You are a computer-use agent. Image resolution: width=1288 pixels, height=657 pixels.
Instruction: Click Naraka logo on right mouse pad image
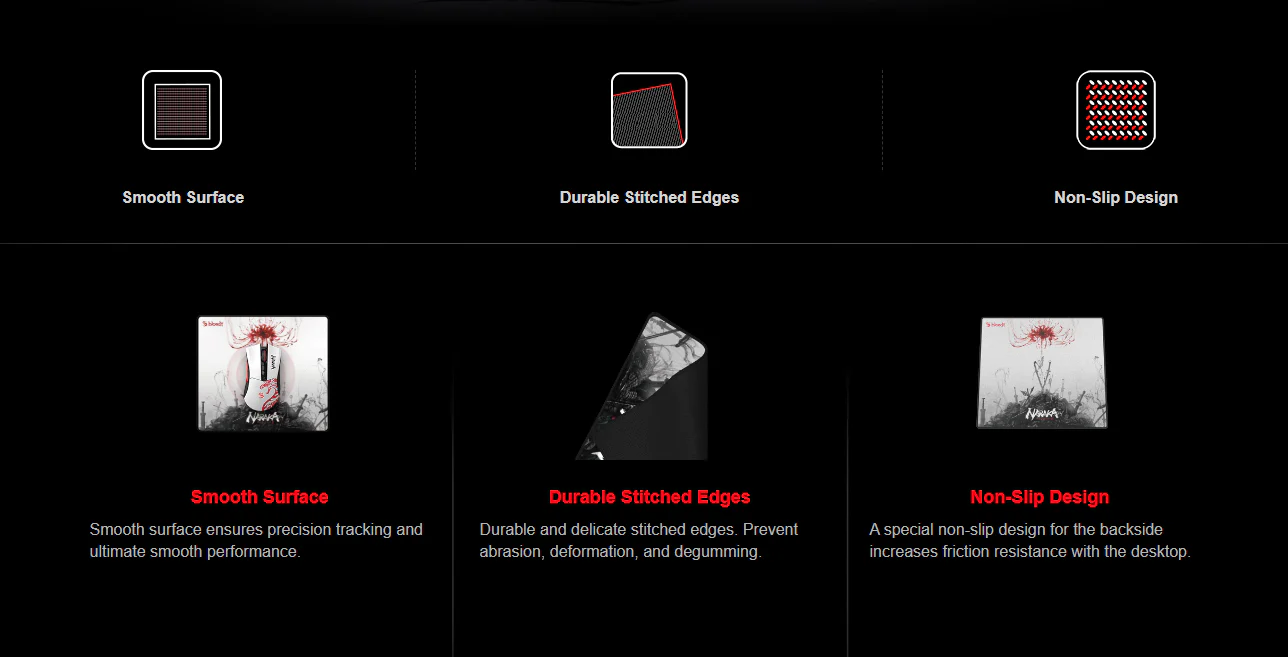point(1044,414)
